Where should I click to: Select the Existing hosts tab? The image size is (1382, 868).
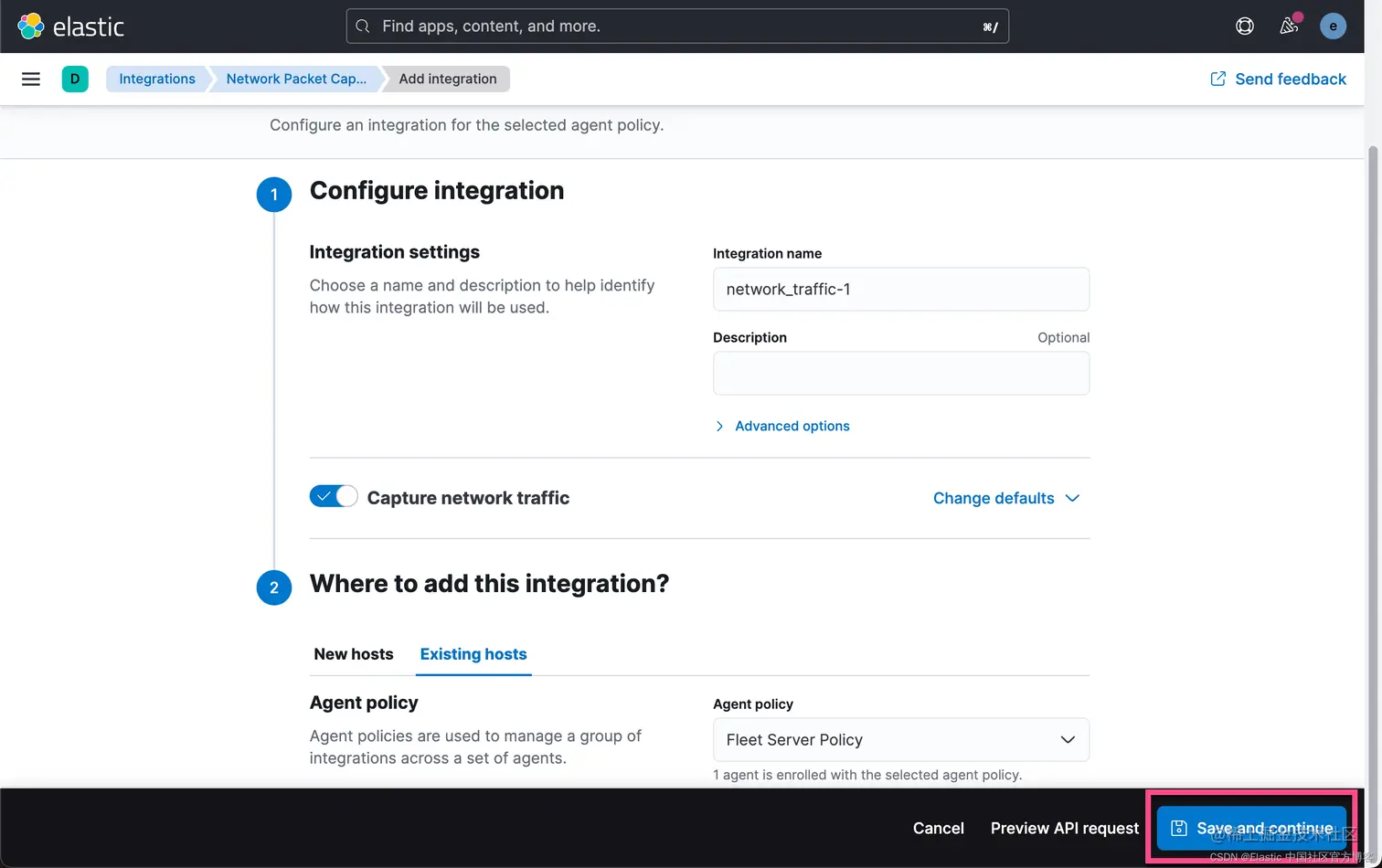coord(473,654)
